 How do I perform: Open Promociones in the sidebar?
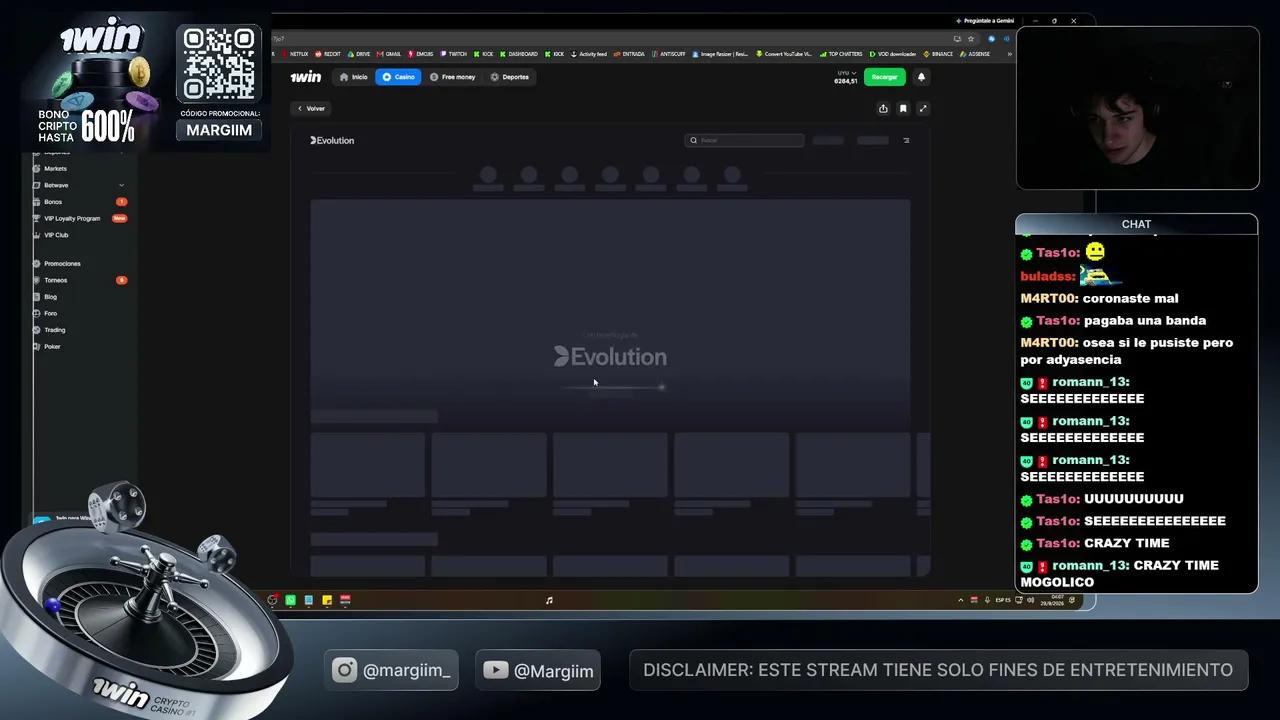[x=62, y=264]
